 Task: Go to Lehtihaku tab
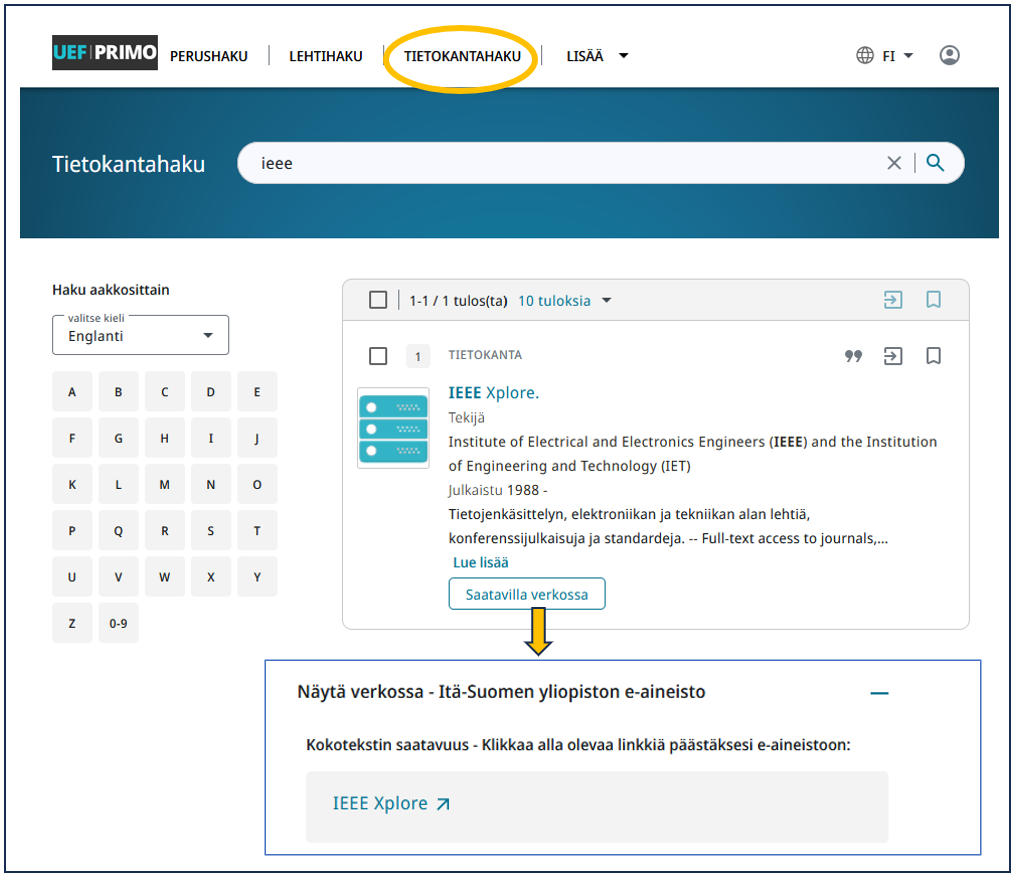click(326, 56)
